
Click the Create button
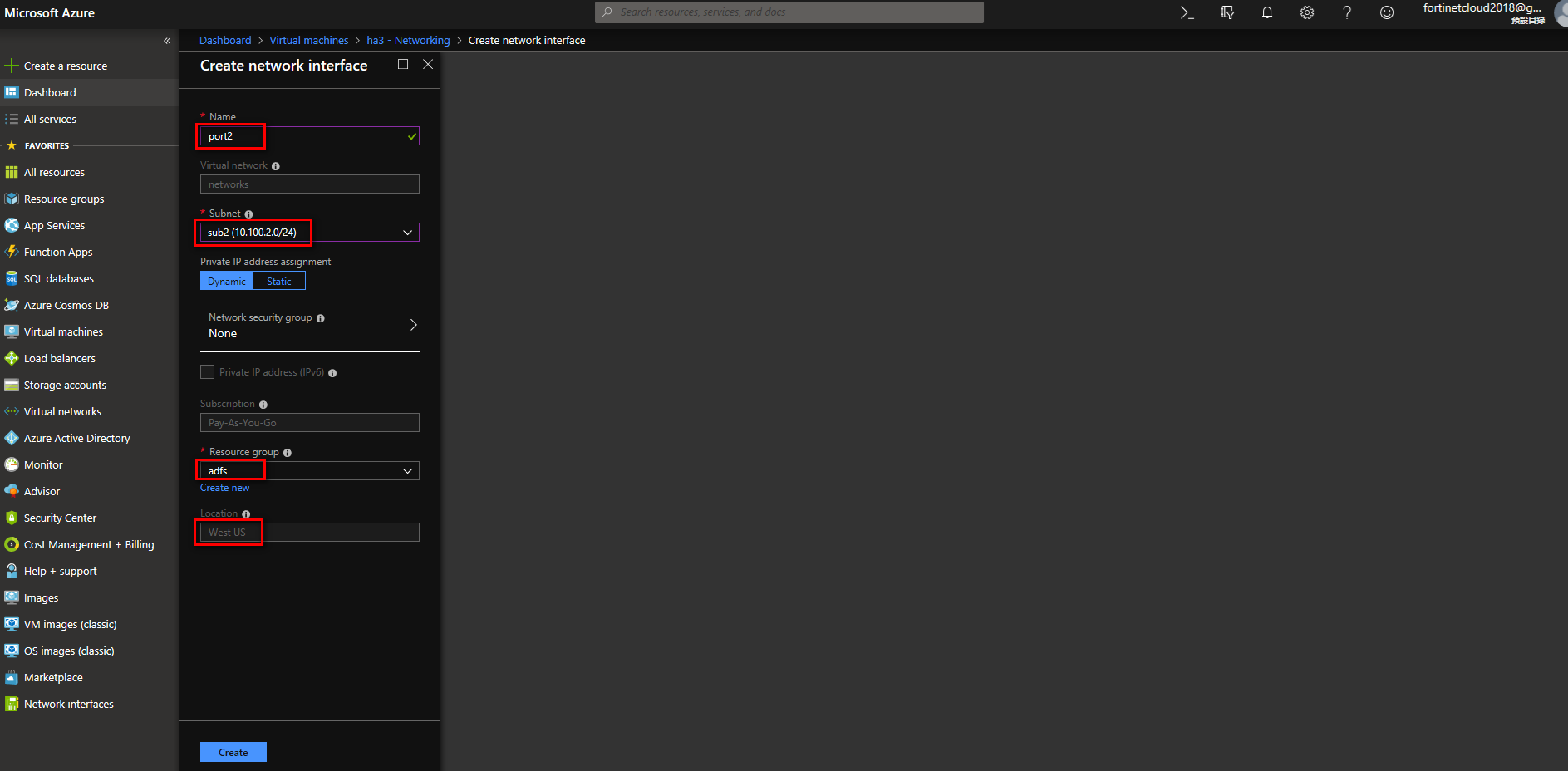[x=233, y=751]
